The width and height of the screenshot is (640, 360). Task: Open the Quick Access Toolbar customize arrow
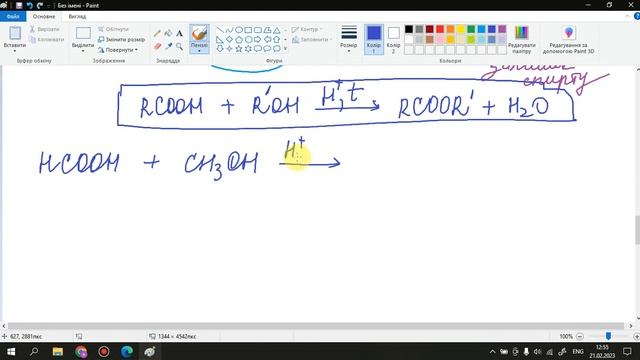[x=49, y=5]
